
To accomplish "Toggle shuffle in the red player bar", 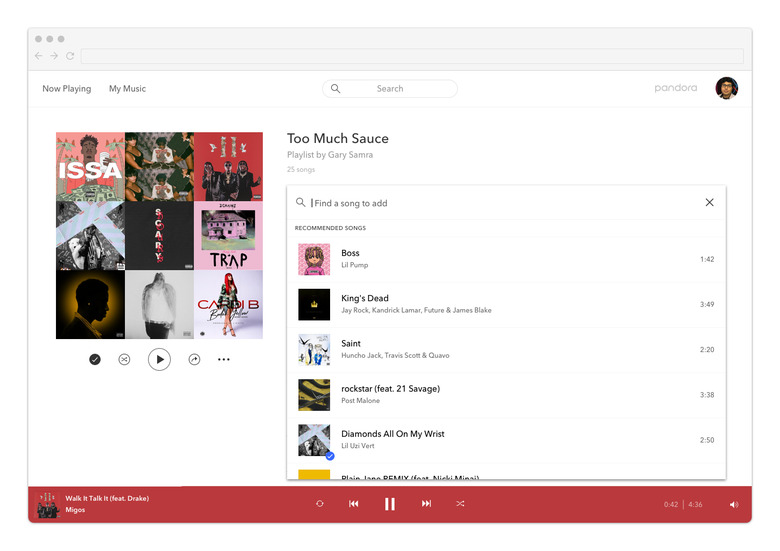I will point(460,504).
